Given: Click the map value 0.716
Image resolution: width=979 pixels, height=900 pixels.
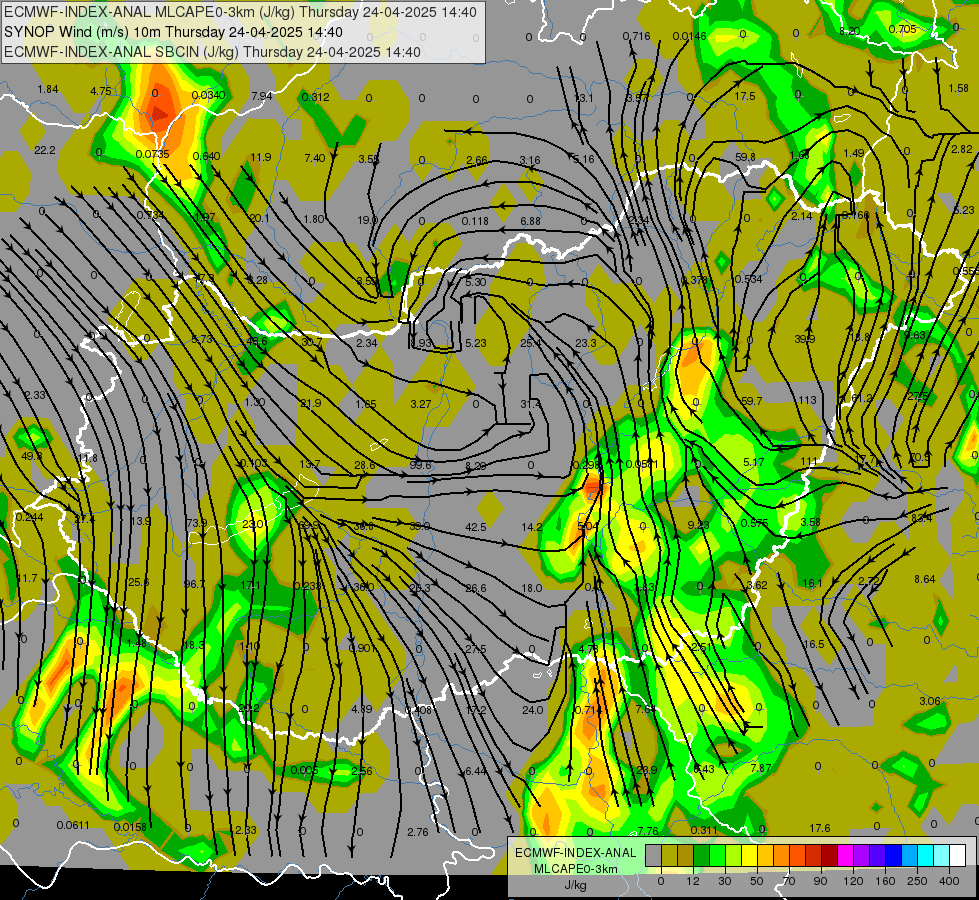Looking at the screenshot, I should tap(636, 36).
